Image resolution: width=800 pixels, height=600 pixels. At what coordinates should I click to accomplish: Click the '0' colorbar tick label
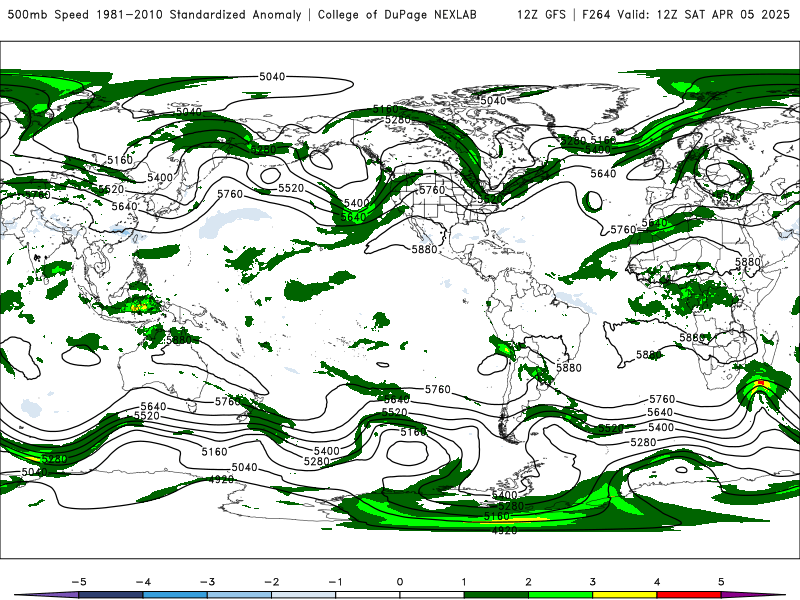pyautogui.click(x=400, y=582)
